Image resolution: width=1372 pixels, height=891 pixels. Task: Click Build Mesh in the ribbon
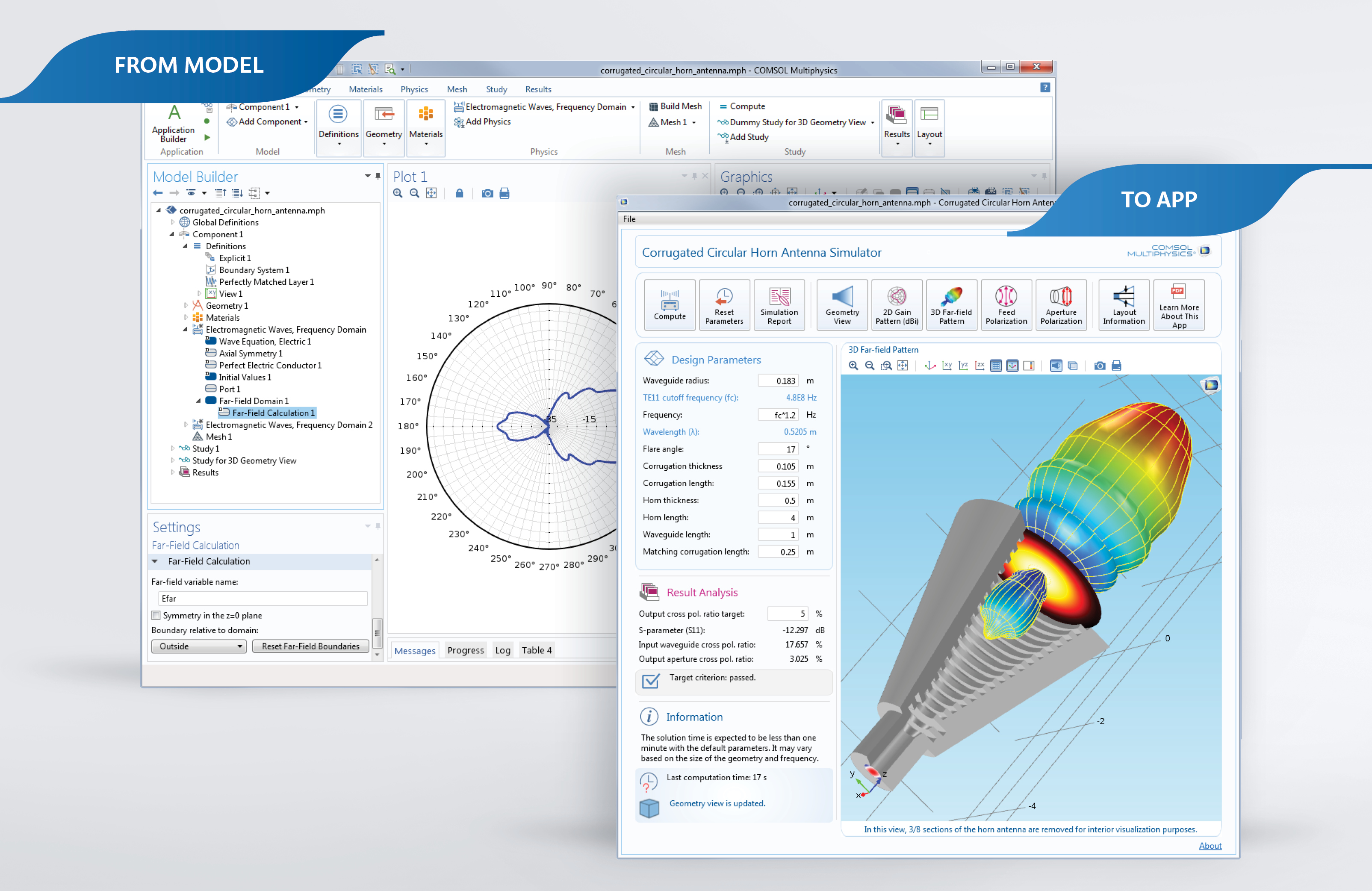pos(675,106)
